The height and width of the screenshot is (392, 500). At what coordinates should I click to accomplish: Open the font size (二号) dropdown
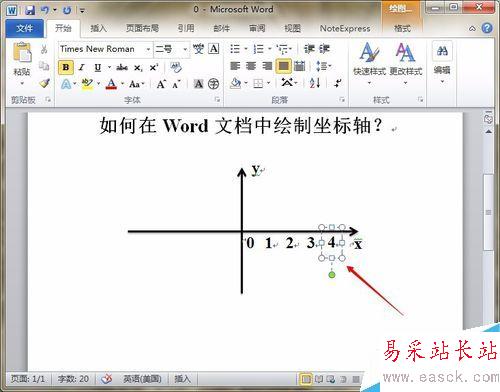[x=185, y=49]
